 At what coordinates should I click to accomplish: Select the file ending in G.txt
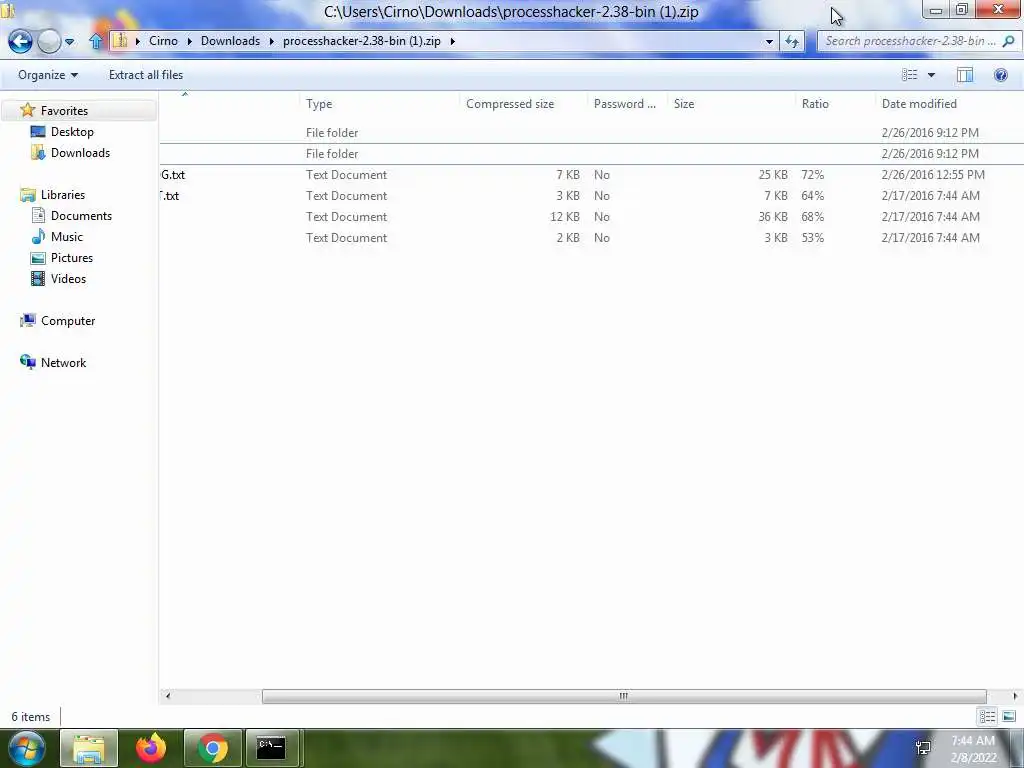point(173,175)
